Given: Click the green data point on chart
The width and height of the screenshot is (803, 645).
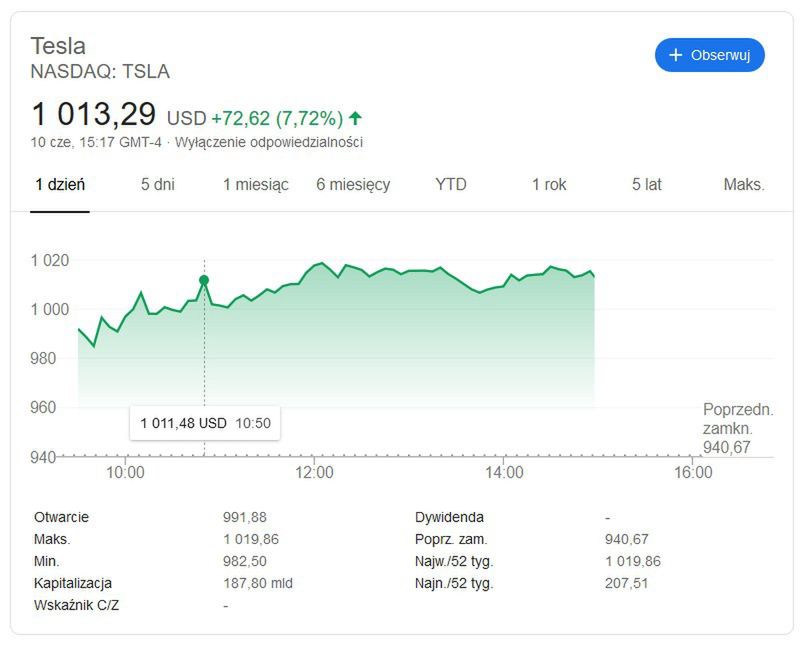Looking at the screenshot, I should tap(204, 280).
